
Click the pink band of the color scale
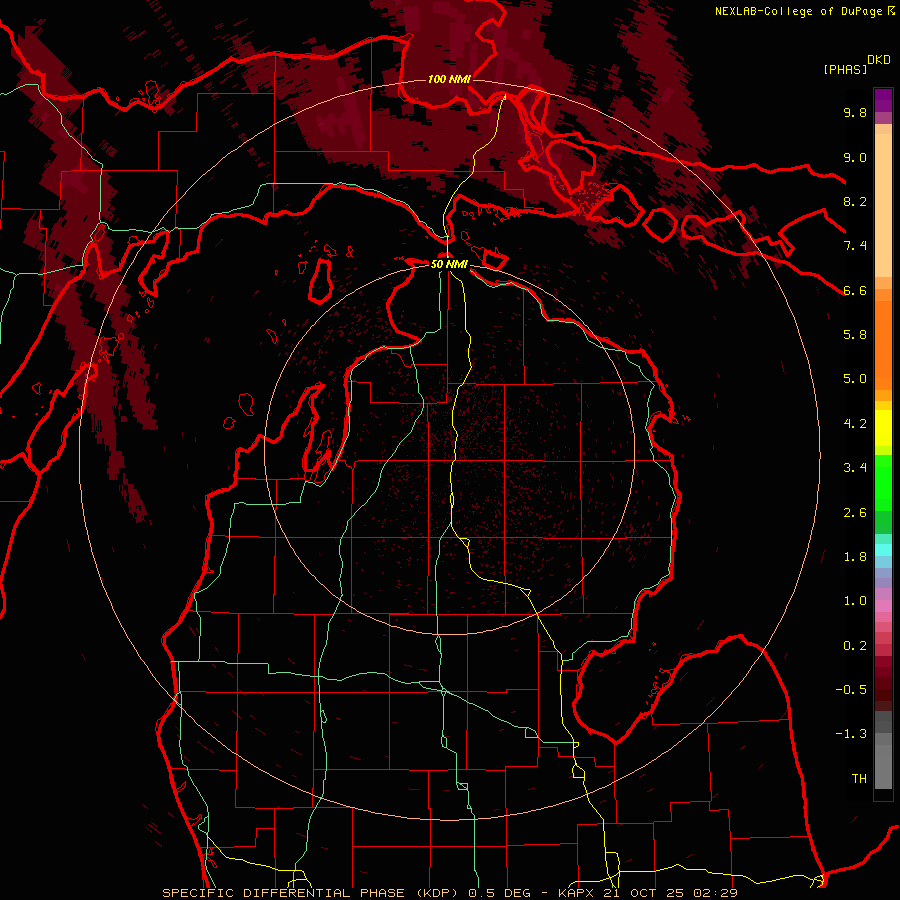point(883,606)
